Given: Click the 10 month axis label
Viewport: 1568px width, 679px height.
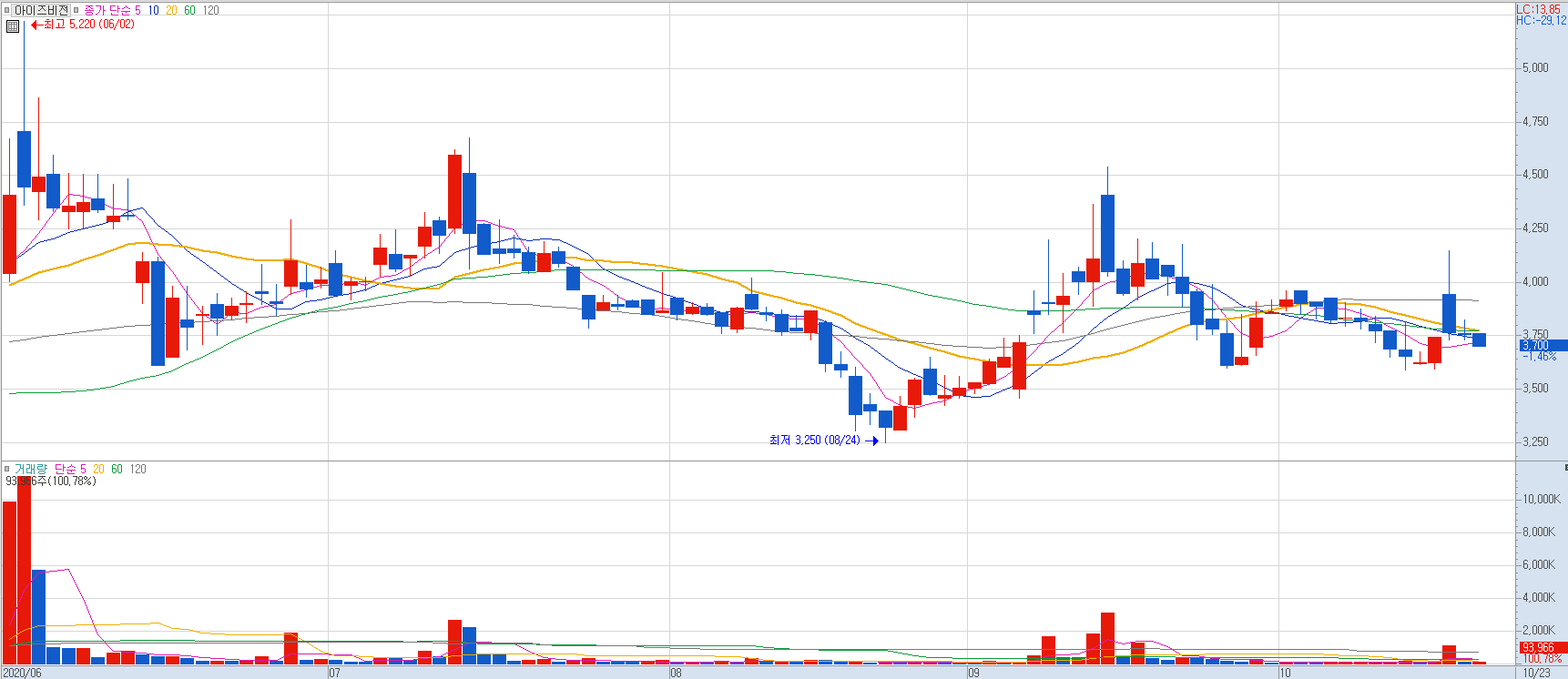Looking at the screenshot, I should (1285, 674).
